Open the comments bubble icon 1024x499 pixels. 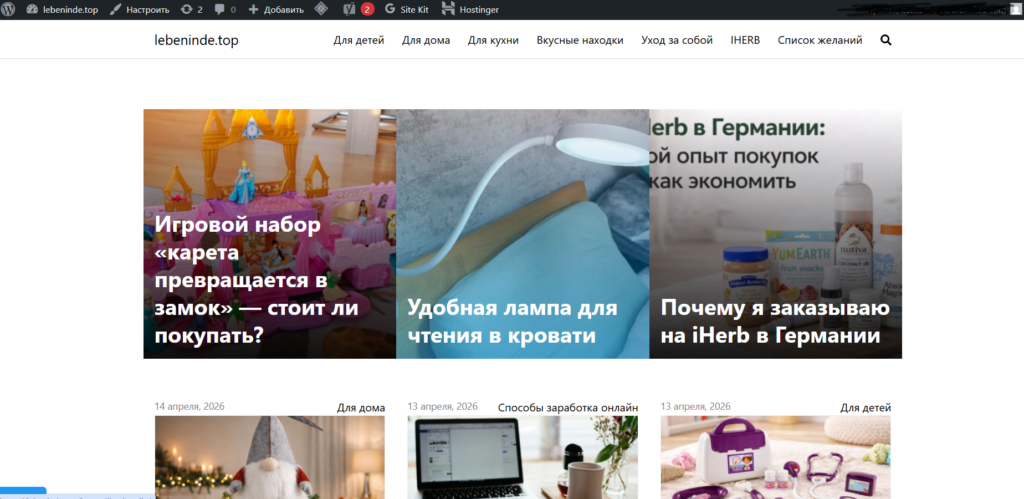225,10
